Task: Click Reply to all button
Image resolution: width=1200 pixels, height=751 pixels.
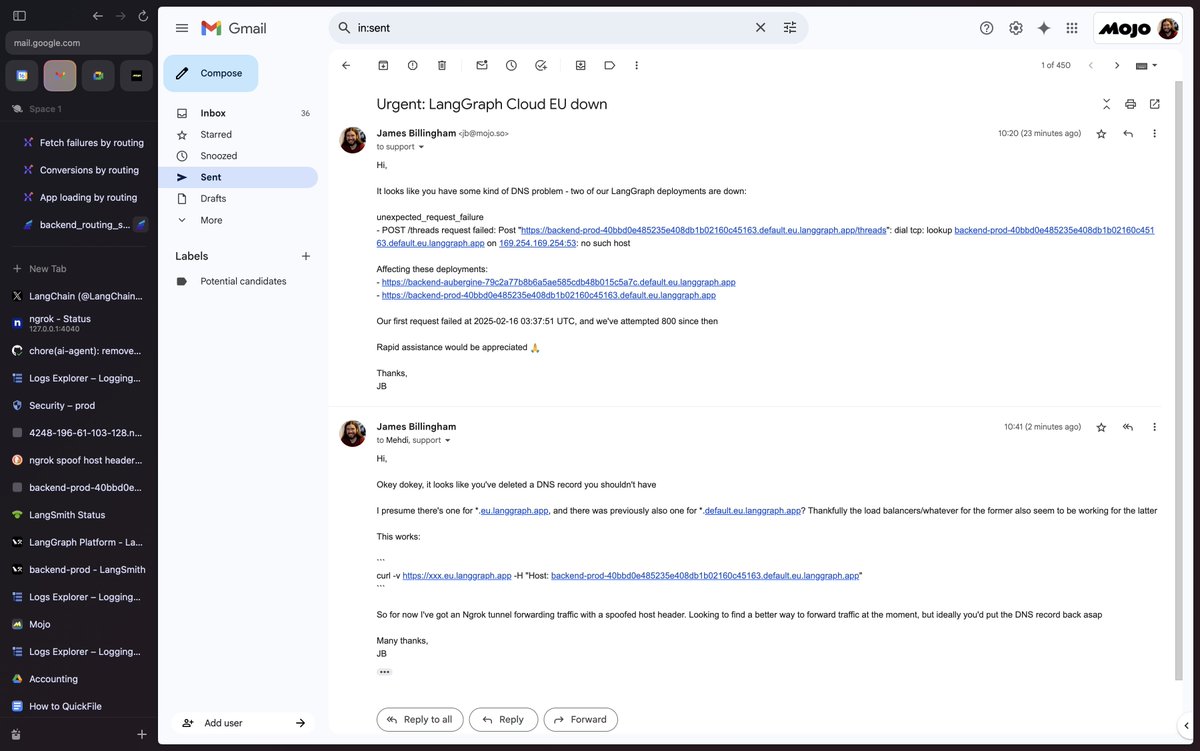Action: [421, 719]
